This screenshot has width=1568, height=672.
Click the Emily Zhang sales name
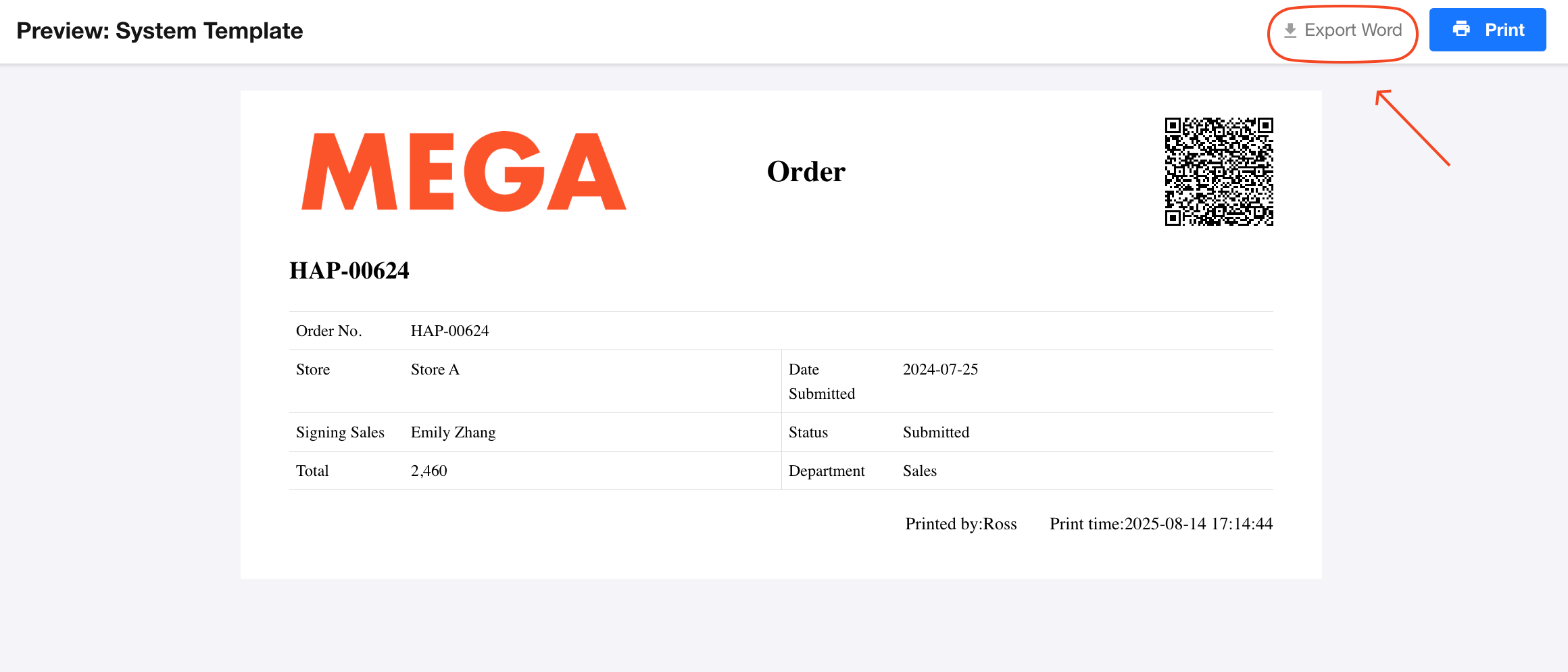[x=453, y=432]
